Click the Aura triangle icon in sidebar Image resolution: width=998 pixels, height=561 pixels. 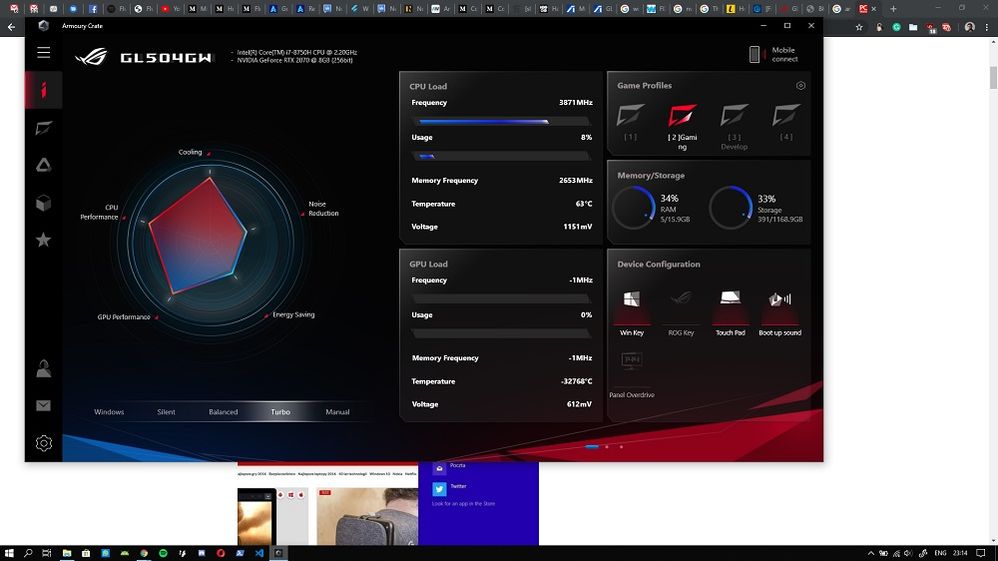coord(43,165)
